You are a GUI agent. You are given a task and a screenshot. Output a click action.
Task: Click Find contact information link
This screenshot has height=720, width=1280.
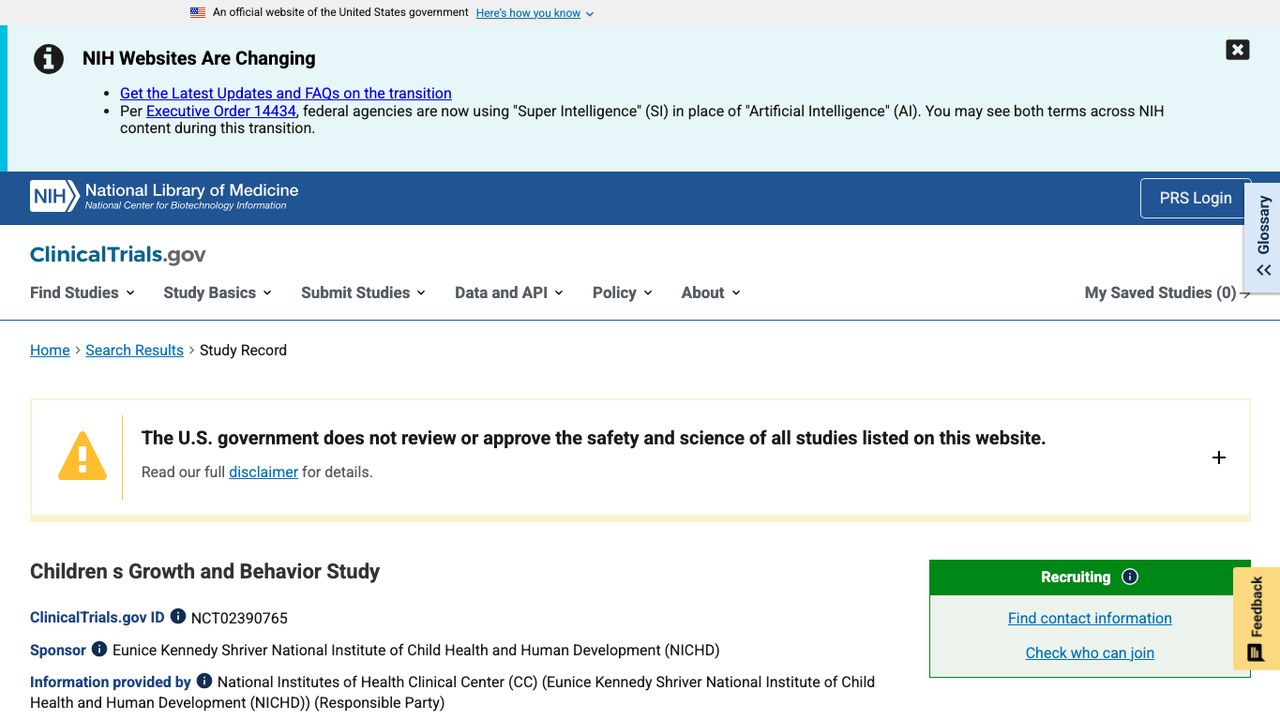tap(1090, 618)
